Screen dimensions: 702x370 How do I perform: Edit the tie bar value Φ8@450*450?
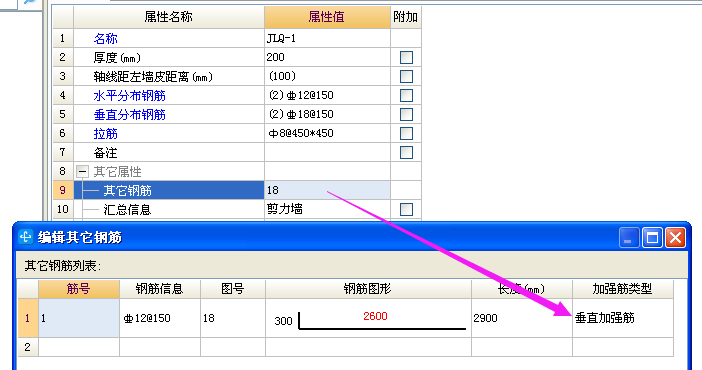pos(327,133)
